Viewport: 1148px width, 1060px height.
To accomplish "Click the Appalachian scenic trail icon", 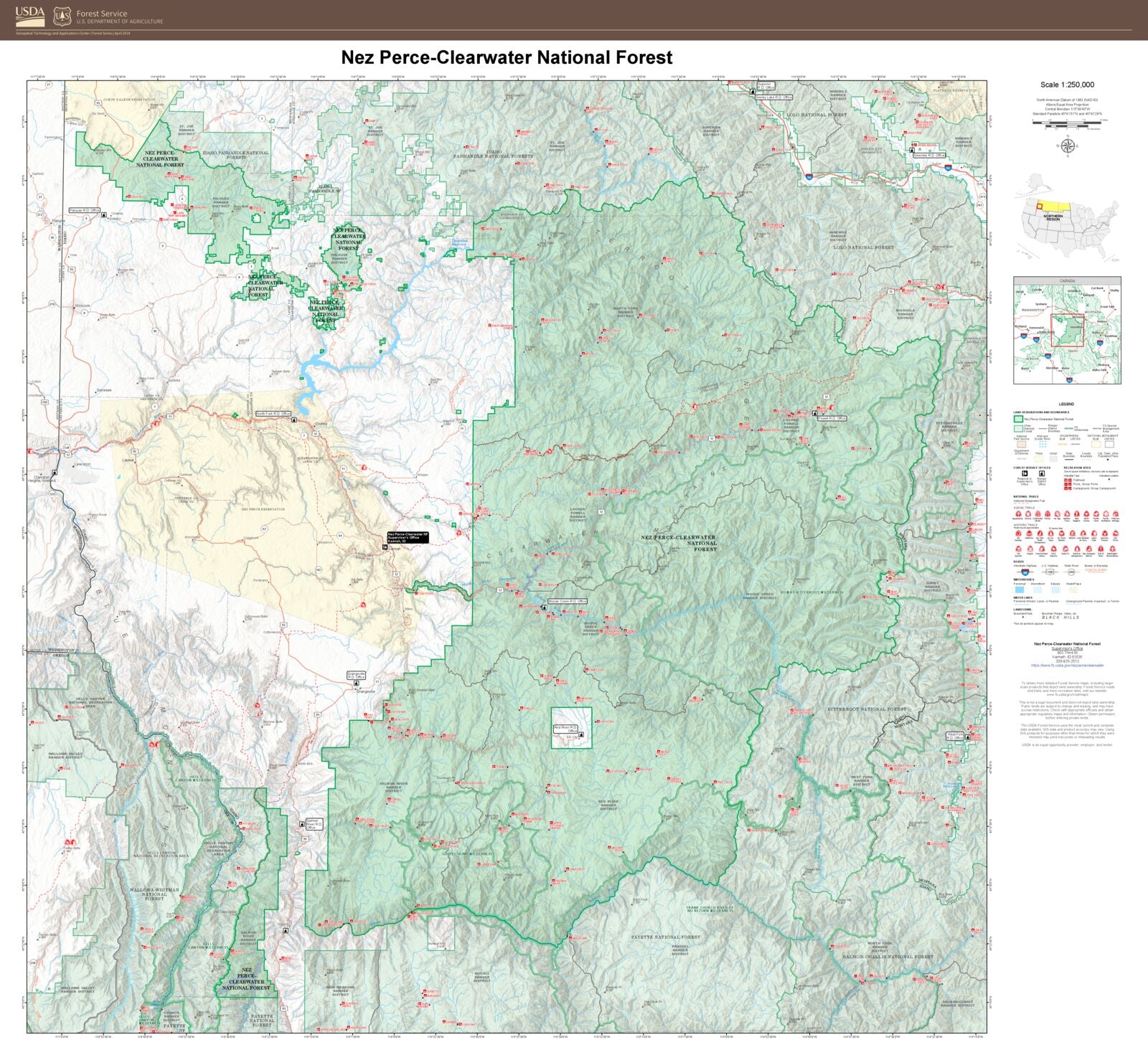I will (1018, 514).
